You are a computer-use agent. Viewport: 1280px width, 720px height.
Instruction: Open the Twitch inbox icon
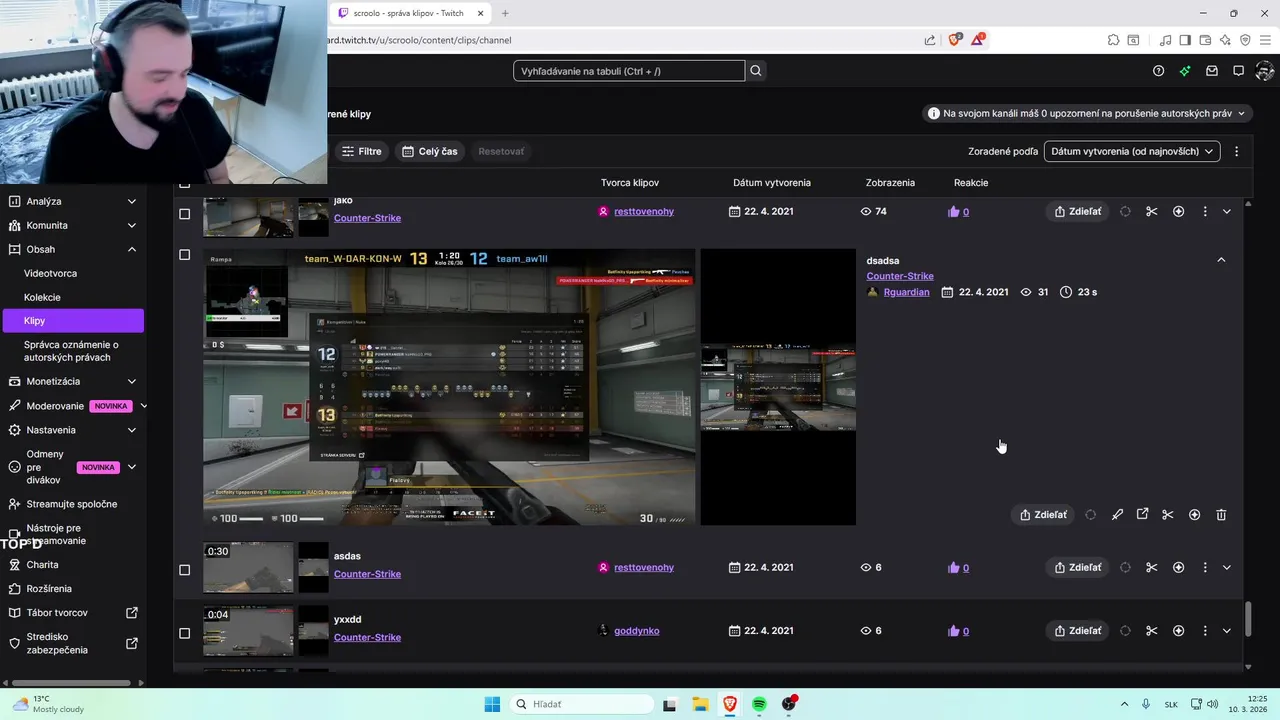1212,71
